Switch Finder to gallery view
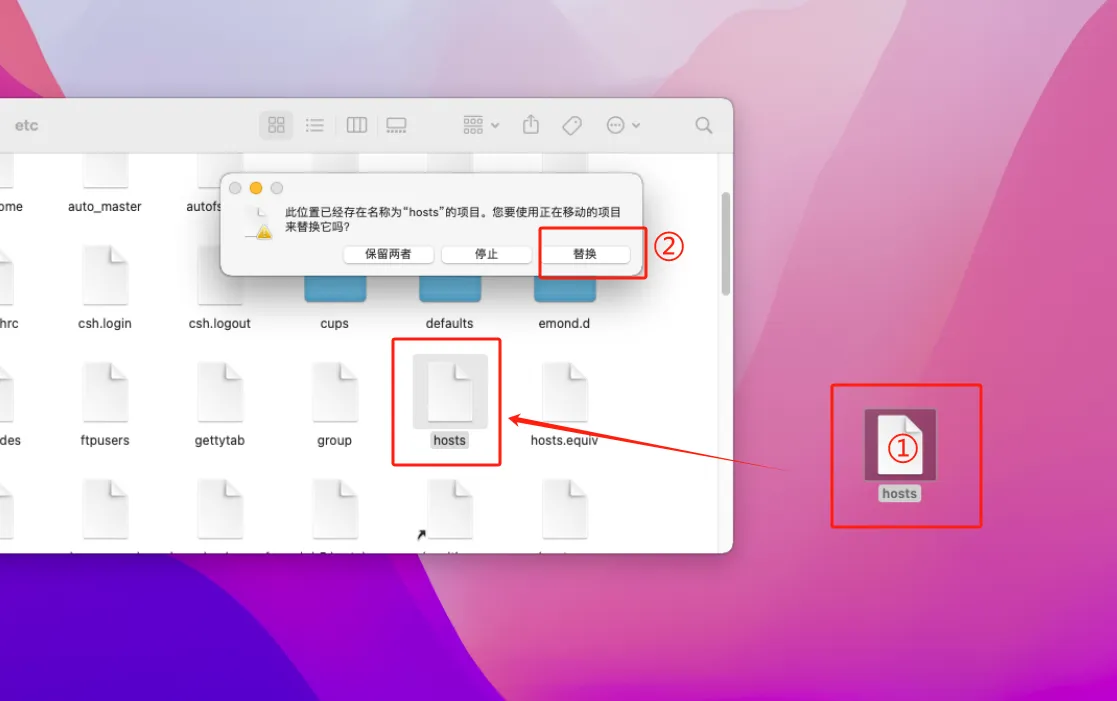The width and height of the screenshot is (1117, 701). (x=396, y=125)
